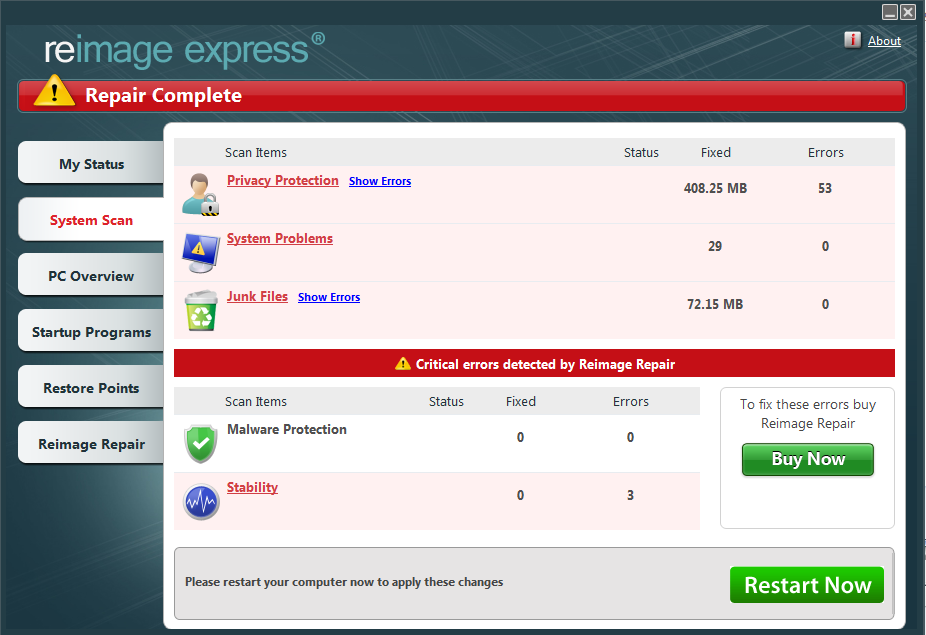
Task: Click the reimage express logo
Action: pos(184,49)
